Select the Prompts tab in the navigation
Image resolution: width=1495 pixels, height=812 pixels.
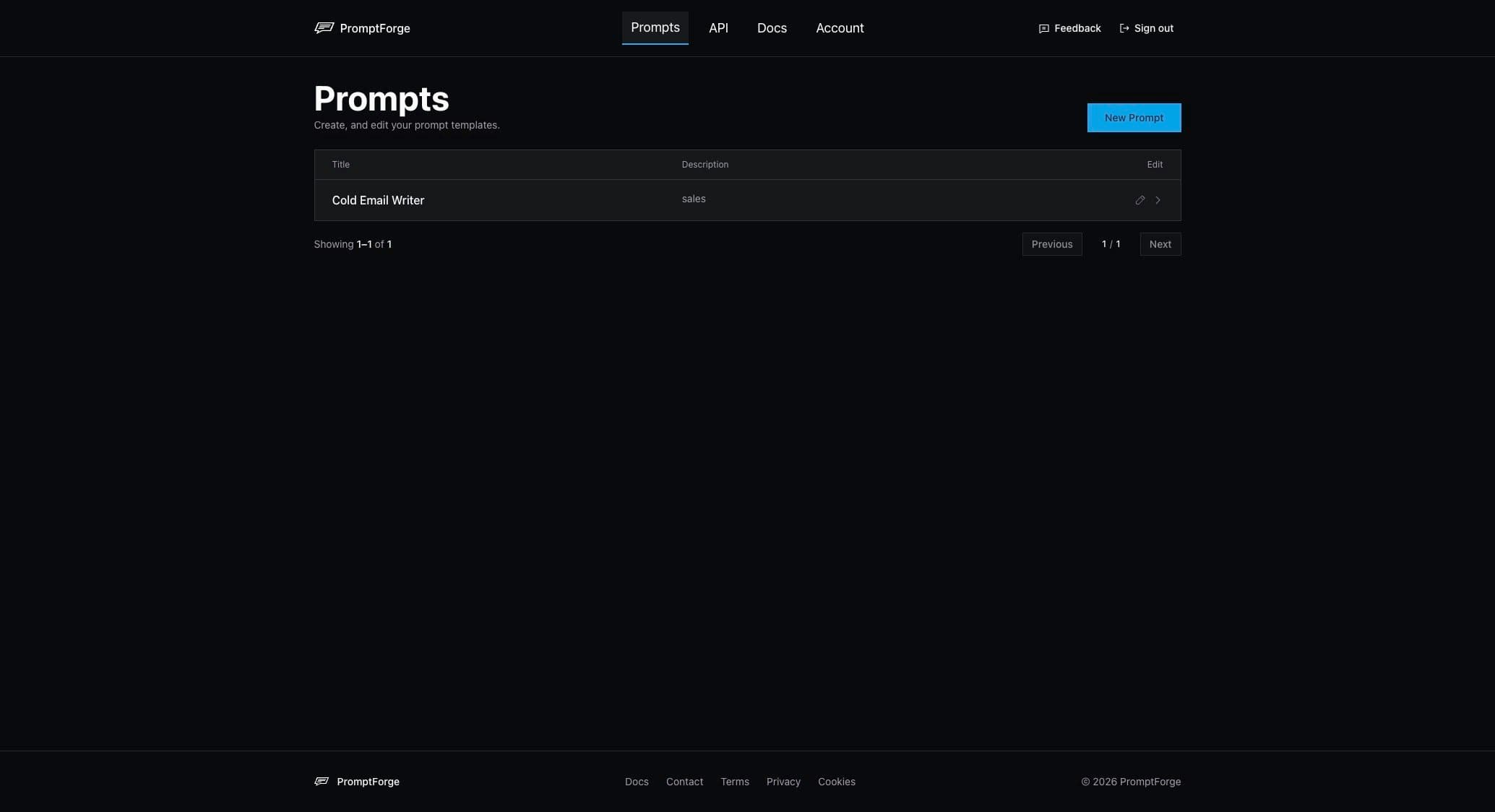pos(655,27)
